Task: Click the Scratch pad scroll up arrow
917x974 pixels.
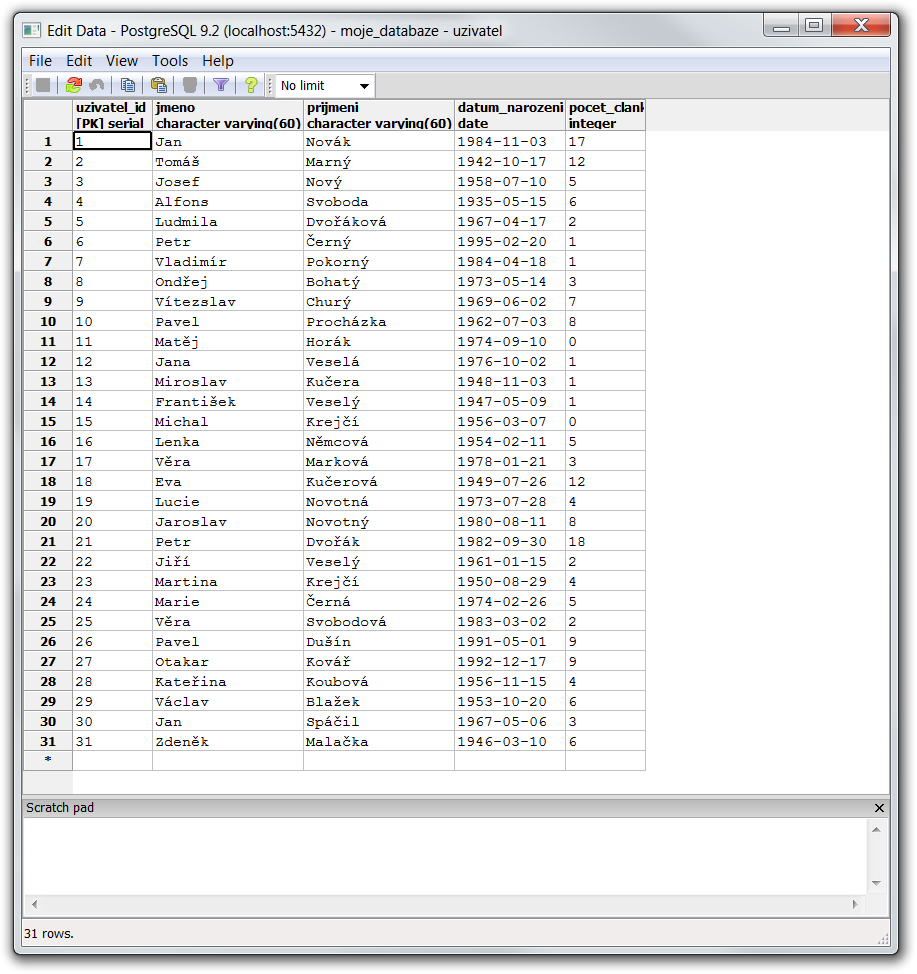Action: [x=876, y=829]
